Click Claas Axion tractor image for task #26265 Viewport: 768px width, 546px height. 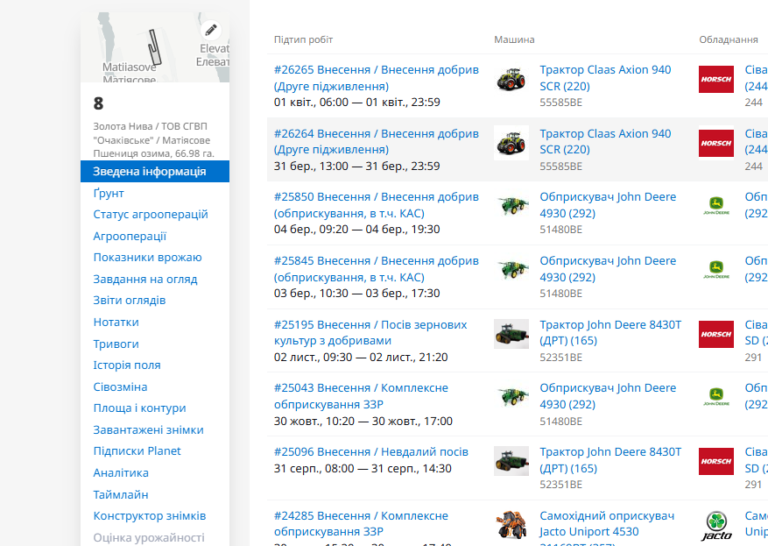(511, 80)
